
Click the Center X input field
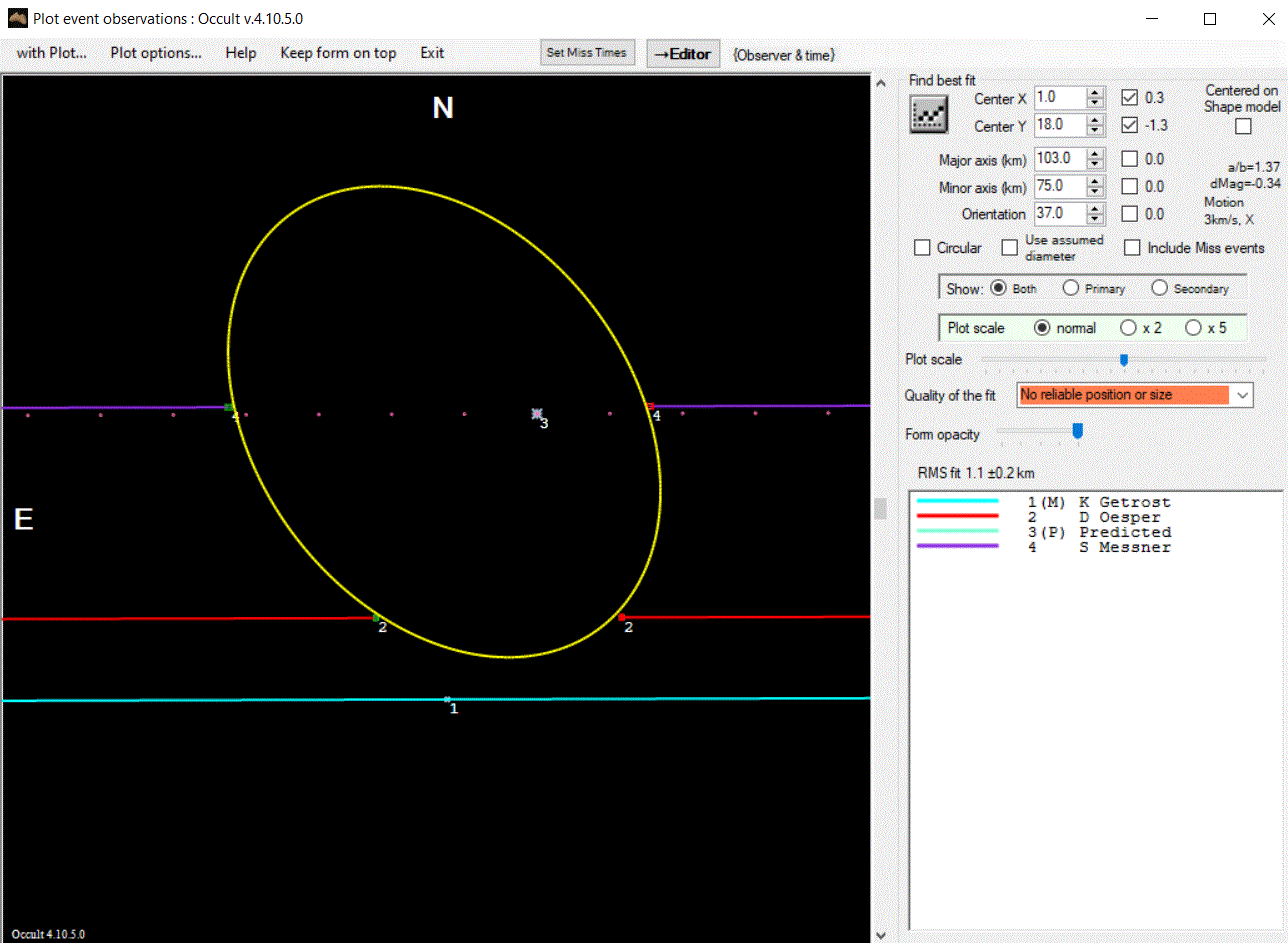(x=1060, y=98)
